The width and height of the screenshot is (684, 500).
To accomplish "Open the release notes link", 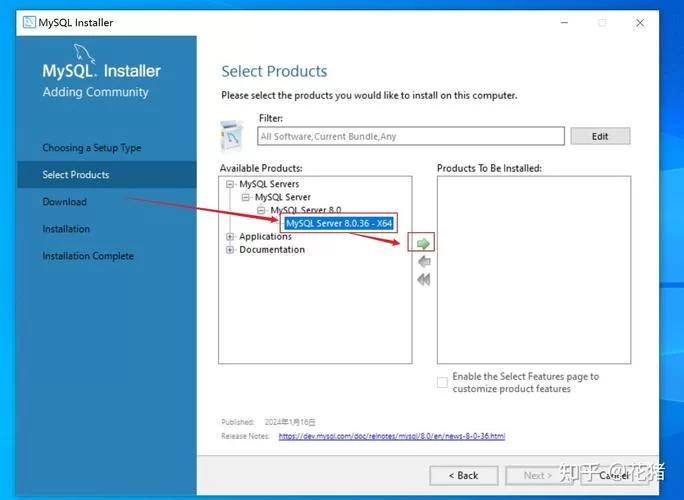I will click(392, 436).
